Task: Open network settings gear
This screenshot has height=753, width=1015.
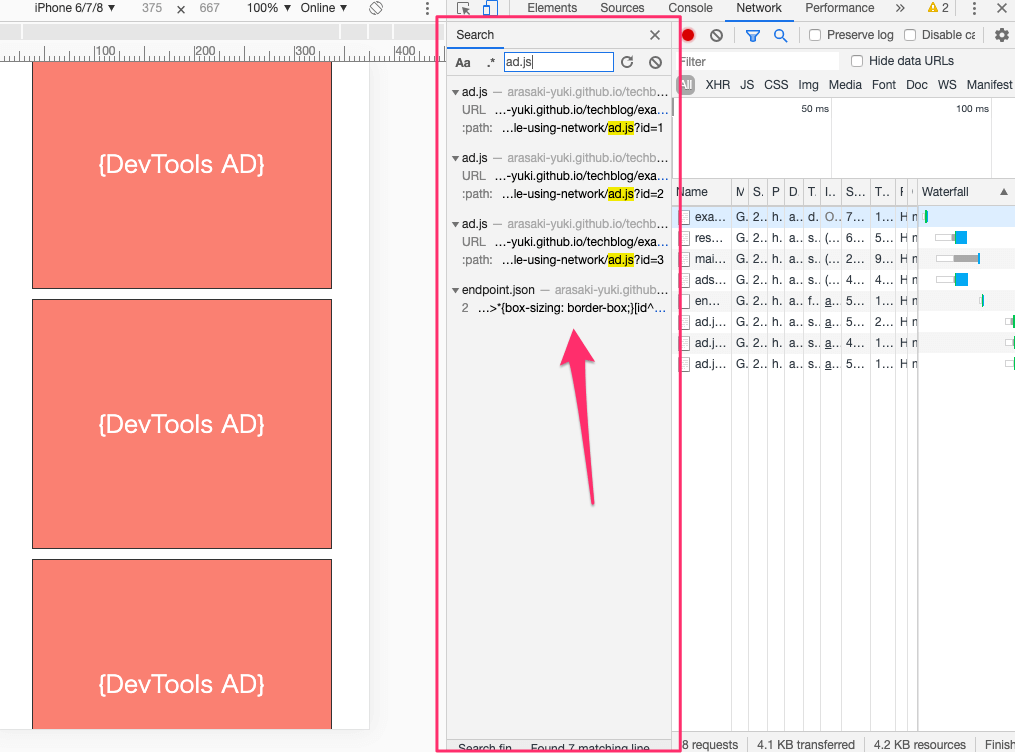Action: click(x=1001, y=35)
